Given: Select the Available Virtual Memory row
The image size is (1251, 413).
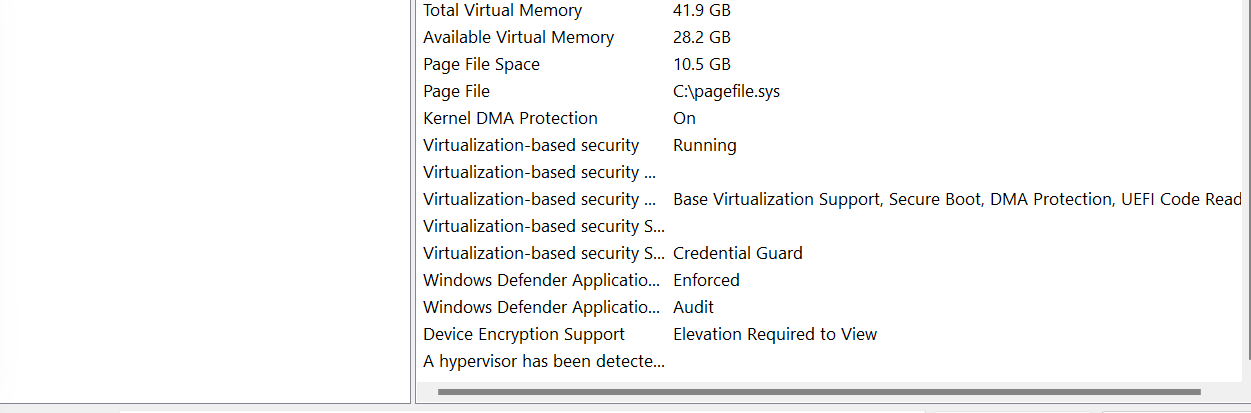Looking at the screenshot, I should [x=518, y=38].
